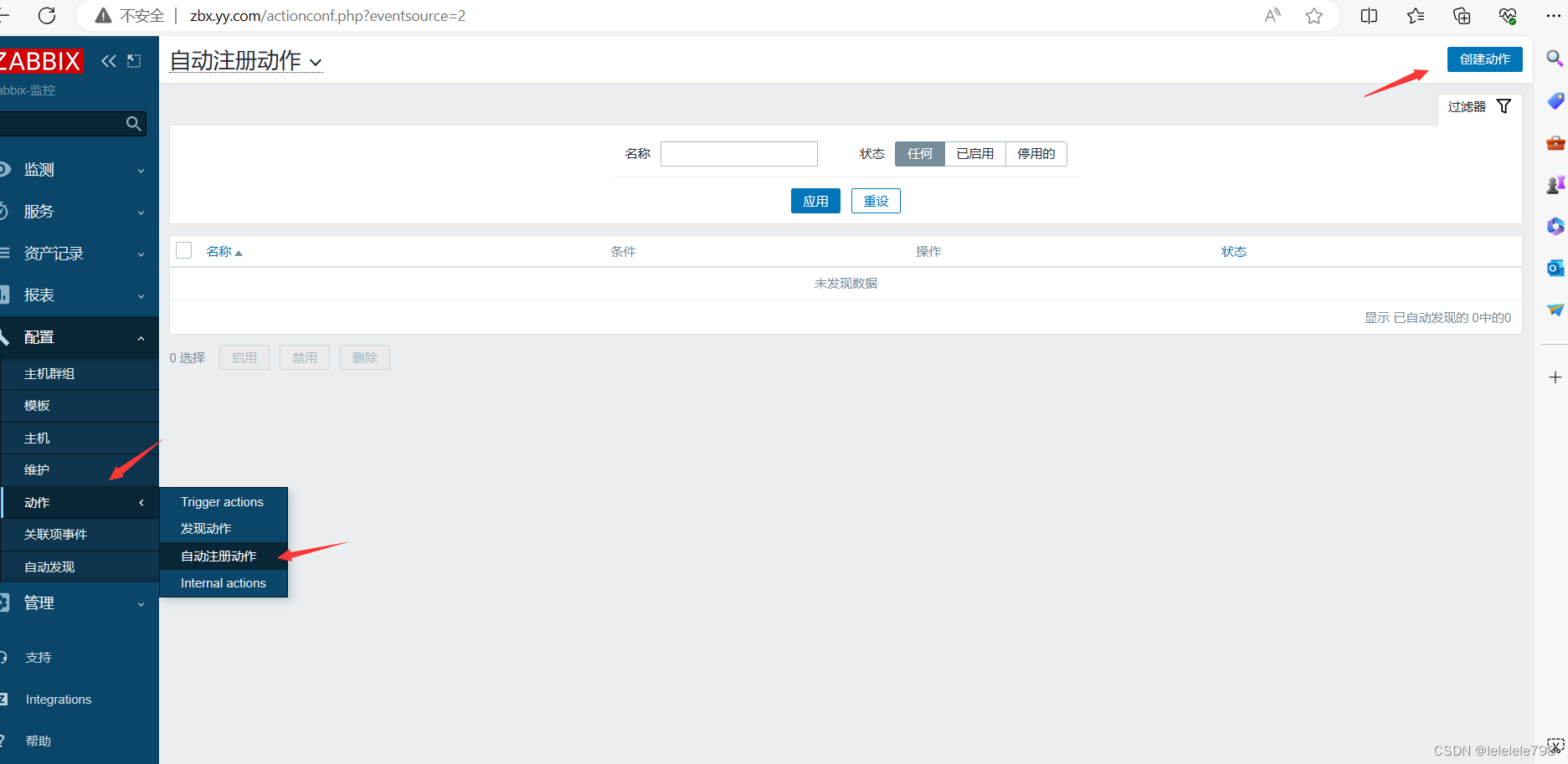The width and height of the screenshot is (1568, 764).
Task: Open Edge sidebar tools briefcase icon
Action: click(1555, 142)
